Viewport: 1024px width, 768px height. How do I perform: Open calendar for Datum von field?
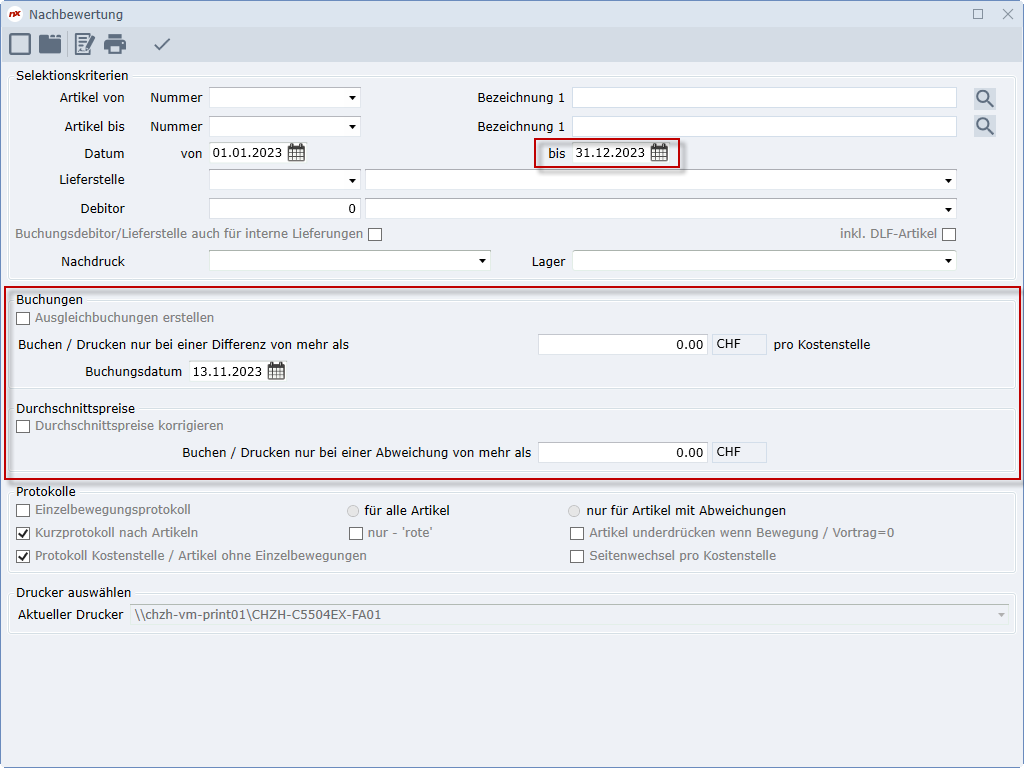point(296,153)
